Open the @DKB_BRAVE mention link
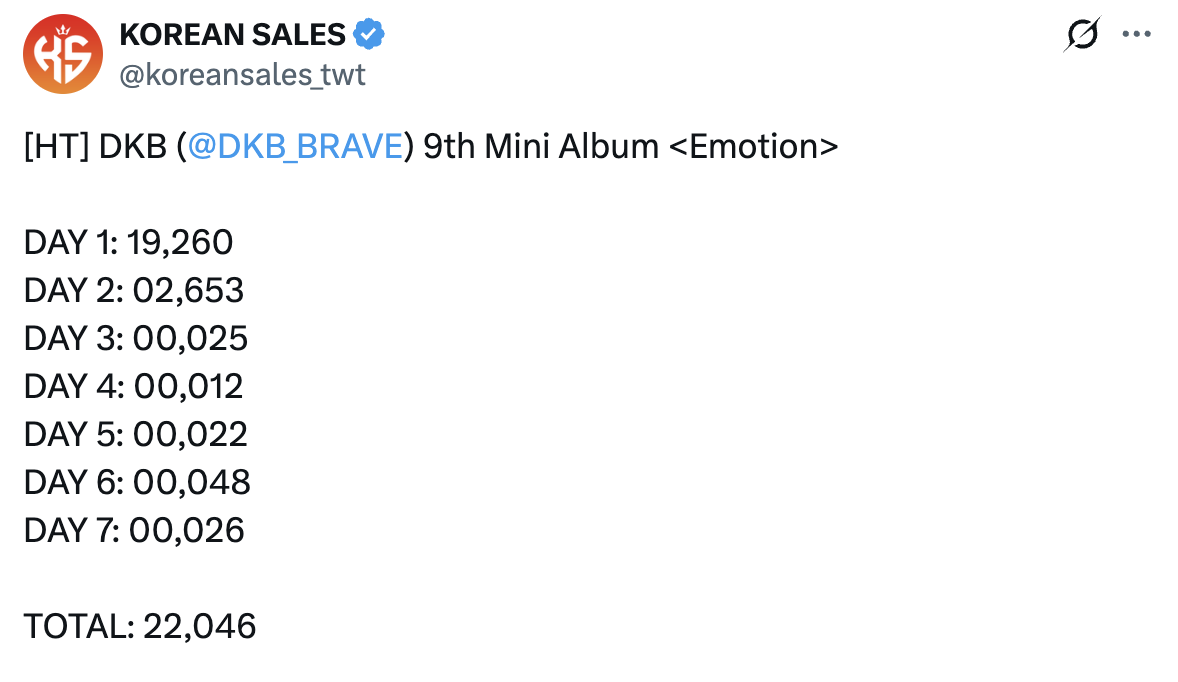 (294, 147)
